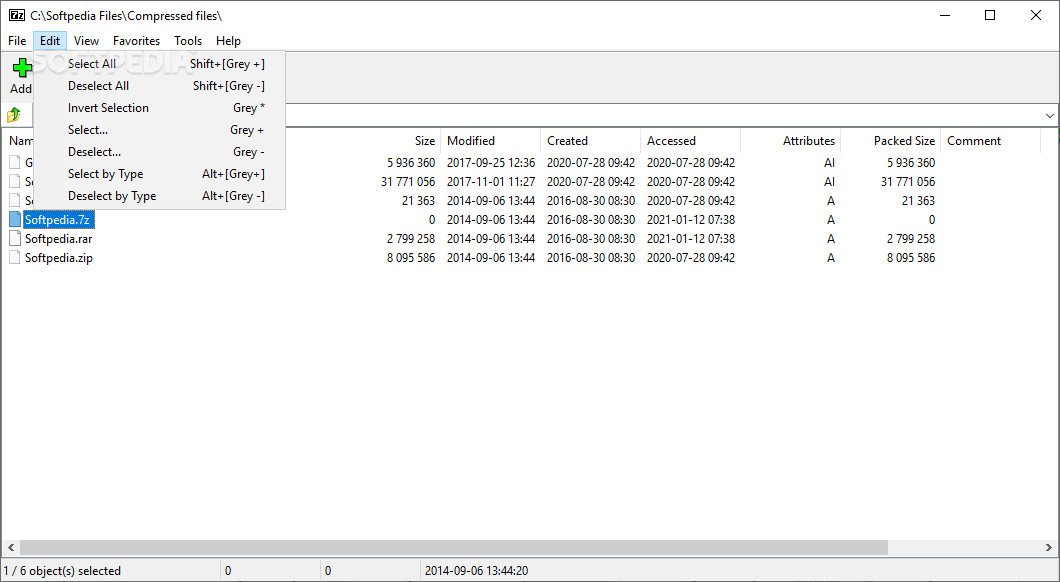Click the '1 / 6 object(s) selected' status

tap(62, 571)
